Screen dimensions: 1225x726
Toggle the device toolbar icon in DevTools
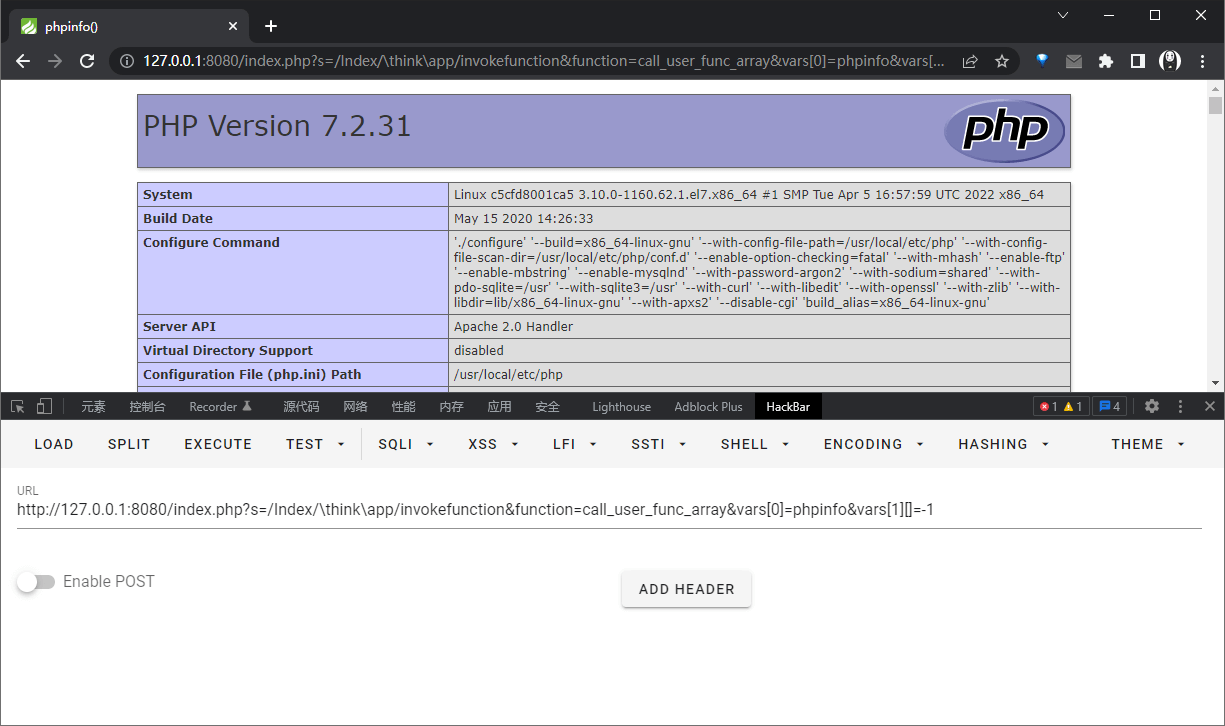44,406
